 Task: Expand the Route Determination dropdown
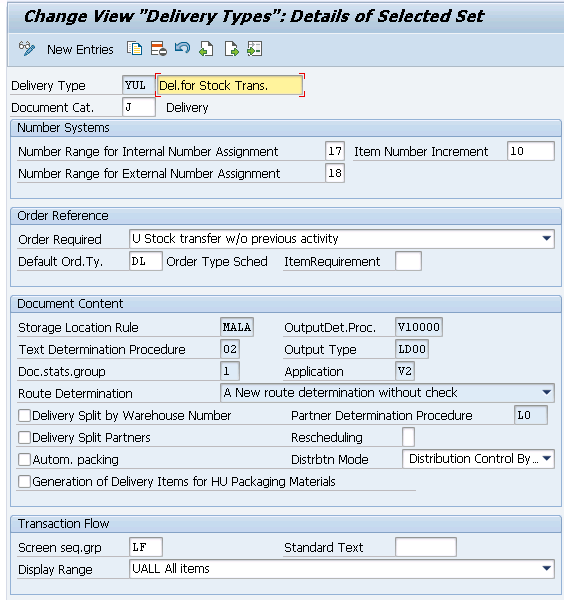[547, 393]
